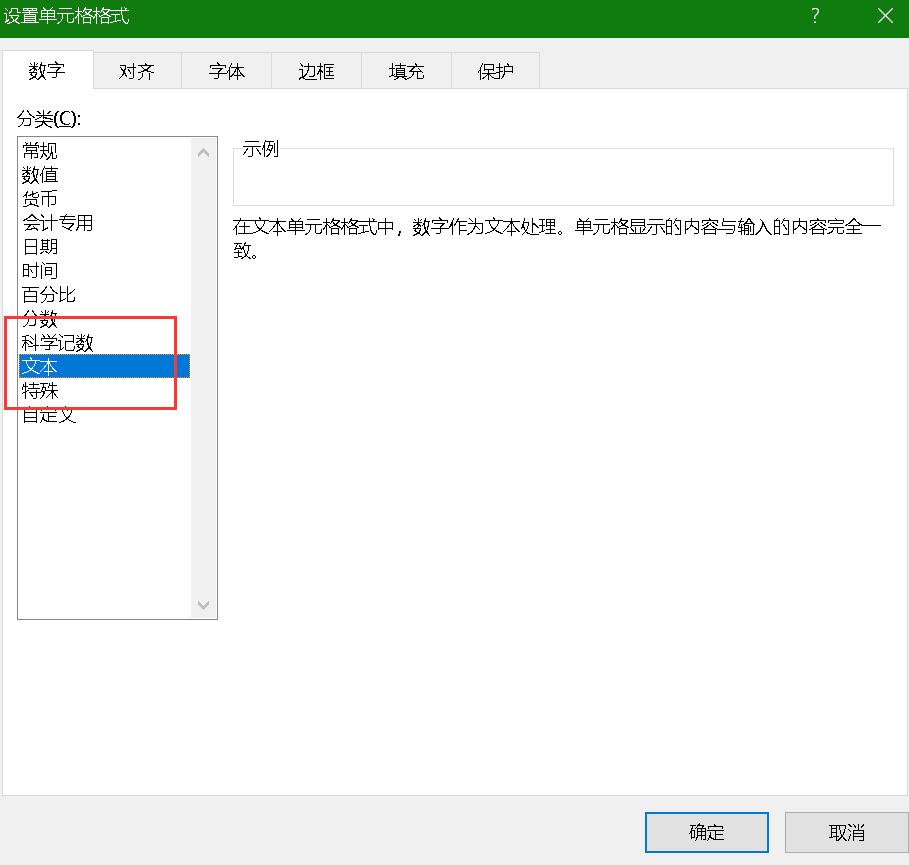Select 自定义 category

[104, 415]
